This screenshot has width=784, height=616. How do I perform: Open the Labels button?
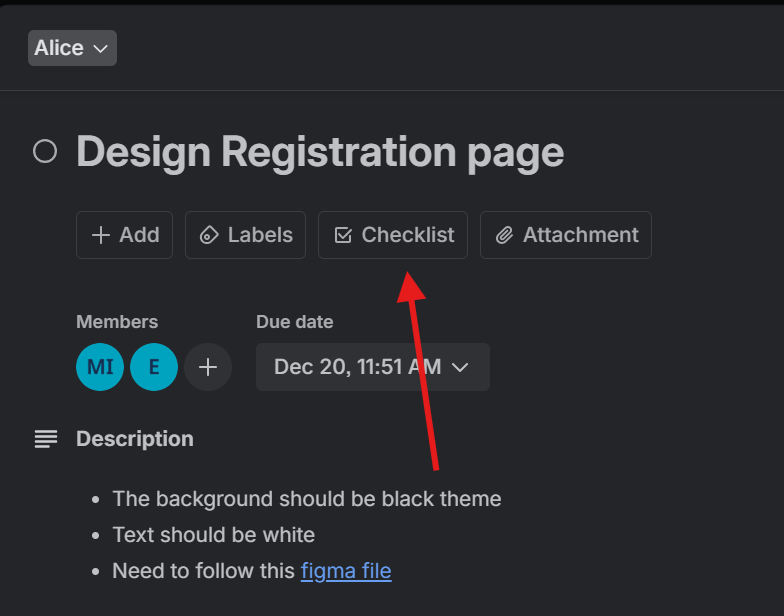[246, 235]
